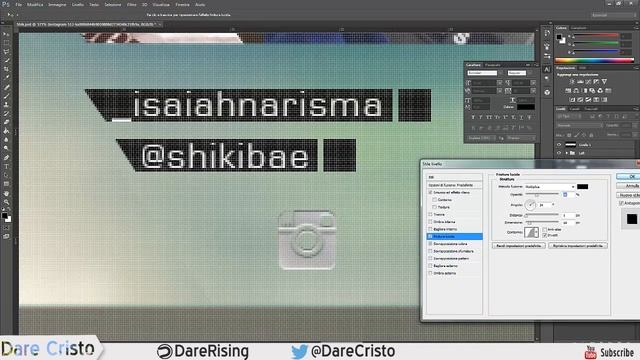Open Character panel icon in collapsed dock
Screen dimensions: 640x360
pyautogui.click(x=547, y=69)
